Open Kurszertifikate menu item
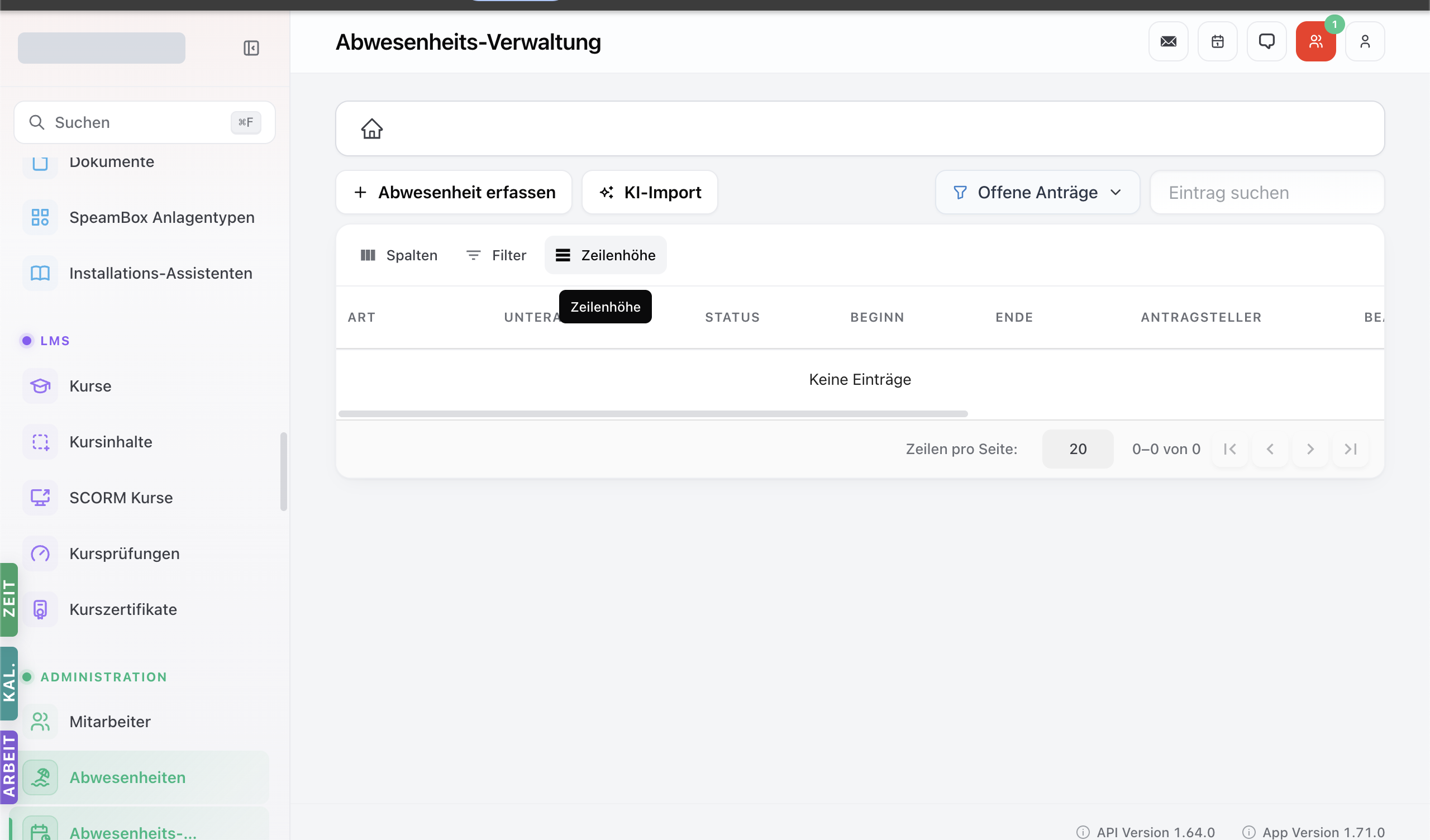Screen dimensions: 1430x840 [145, 609]
